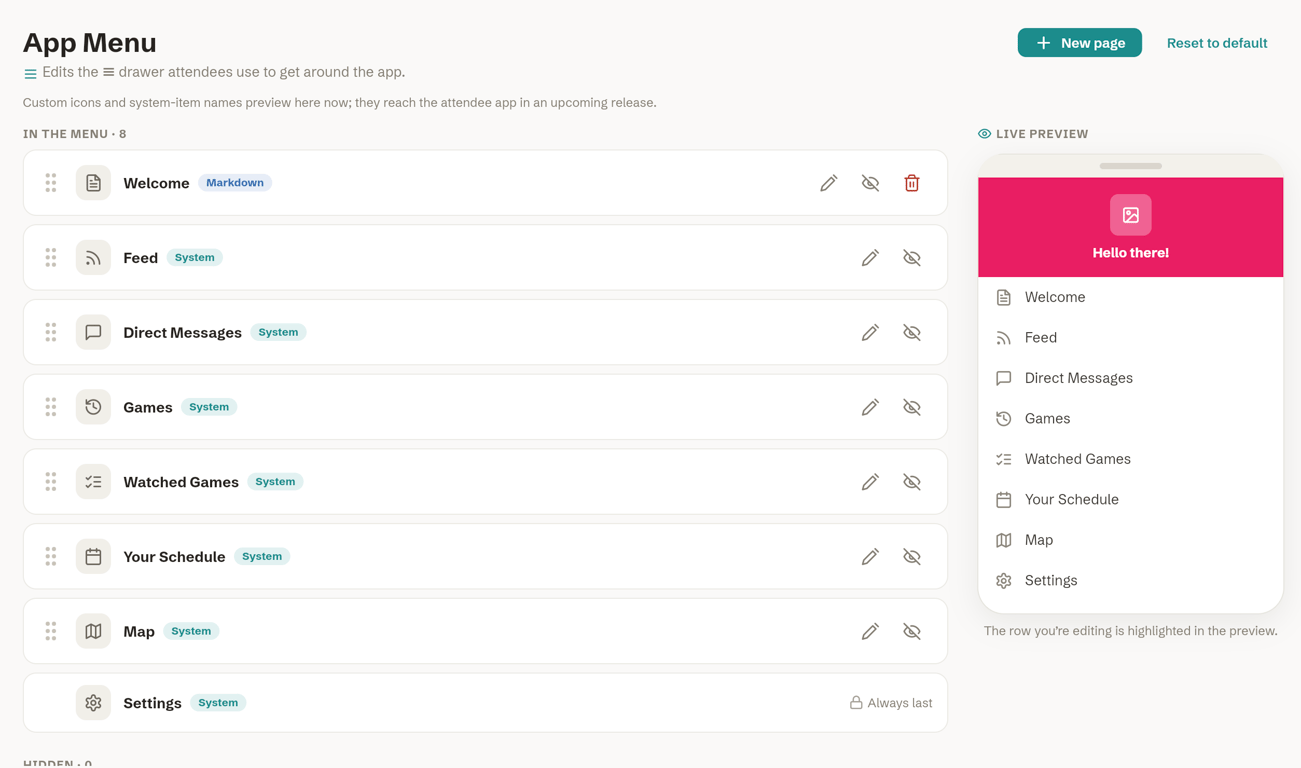Click the Direct Messages drag handle
The width and height of the screenshot is (1301, 768).
[51, 332]
